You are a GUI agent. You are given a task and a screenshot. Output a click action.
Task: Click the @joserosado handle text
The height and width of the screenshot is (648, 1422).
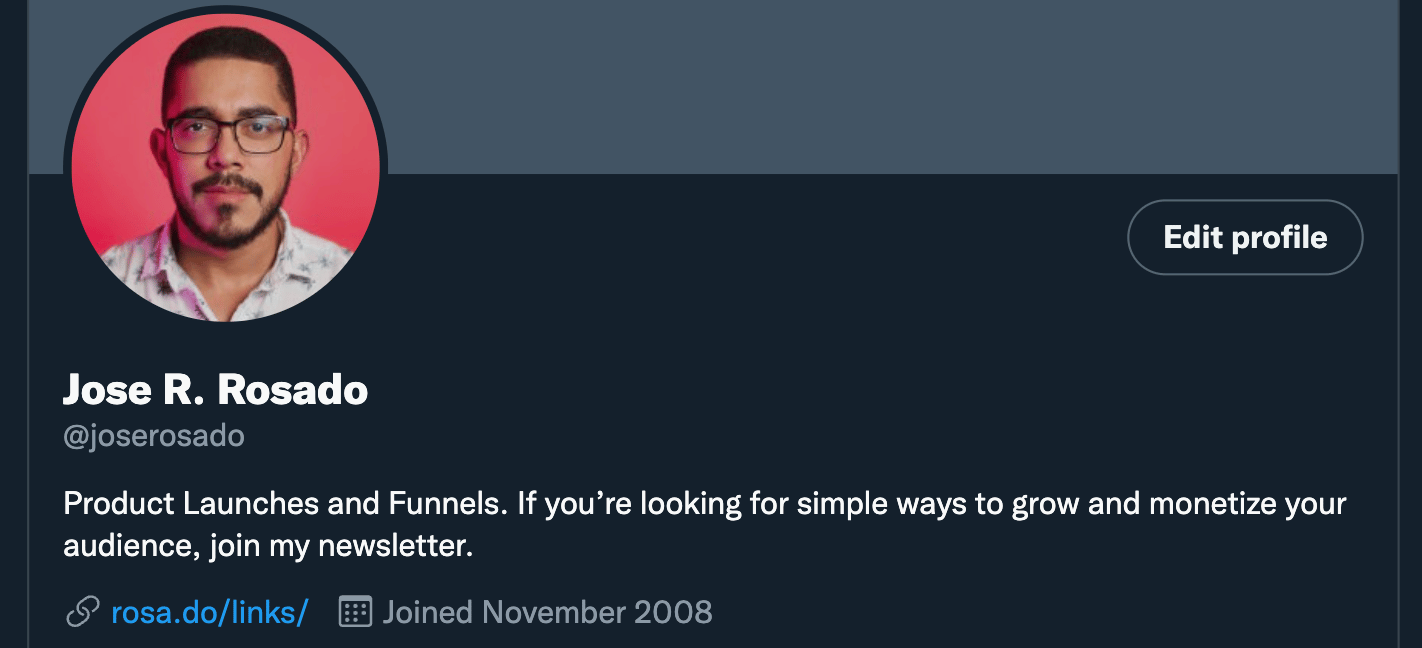tap(154, 437)
